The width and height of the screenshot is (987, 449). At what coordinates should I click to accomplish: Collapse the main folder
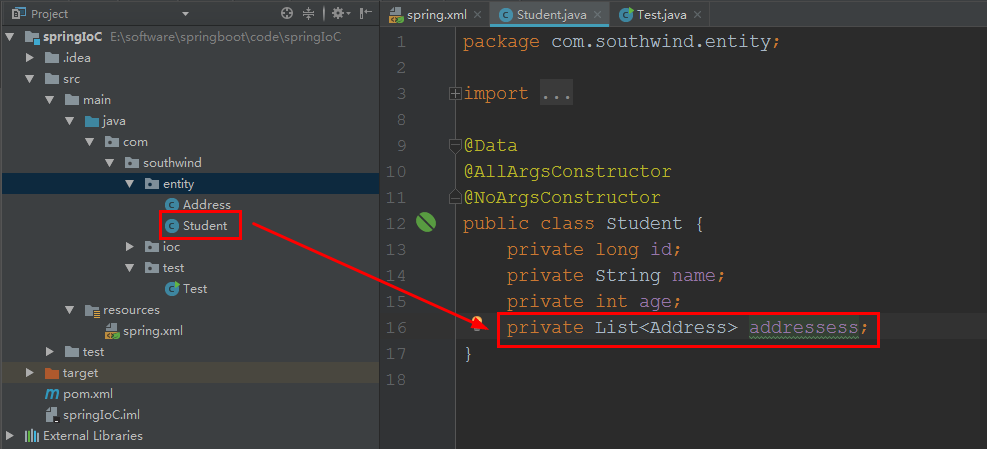49,100
